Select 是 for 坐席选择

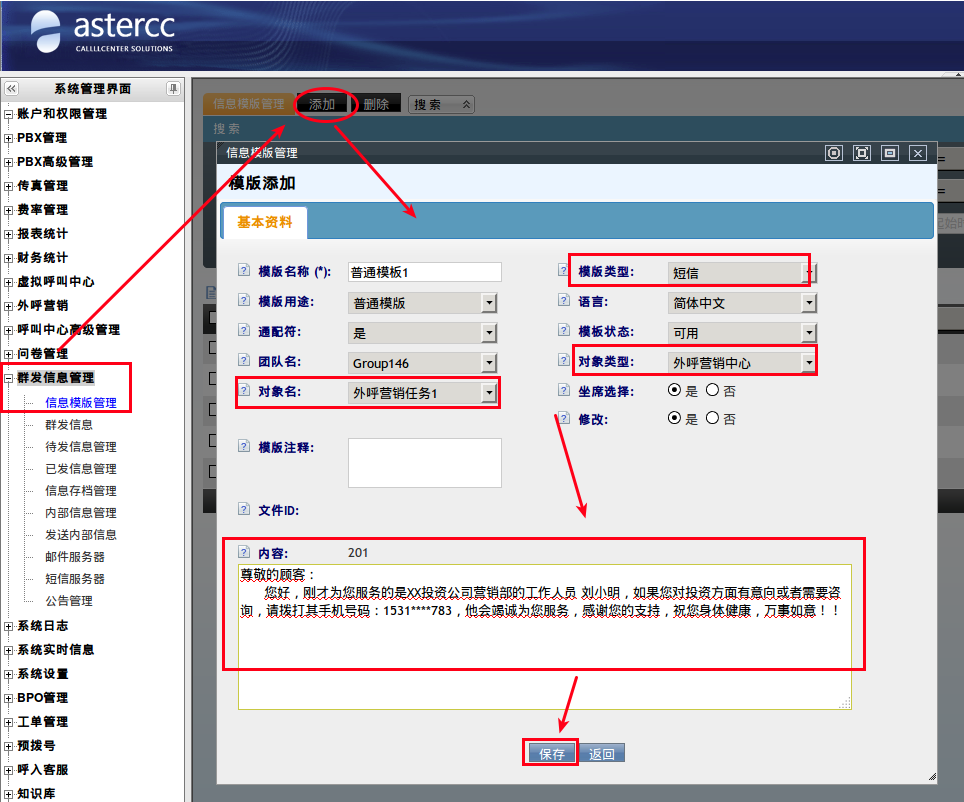point(676,390)
